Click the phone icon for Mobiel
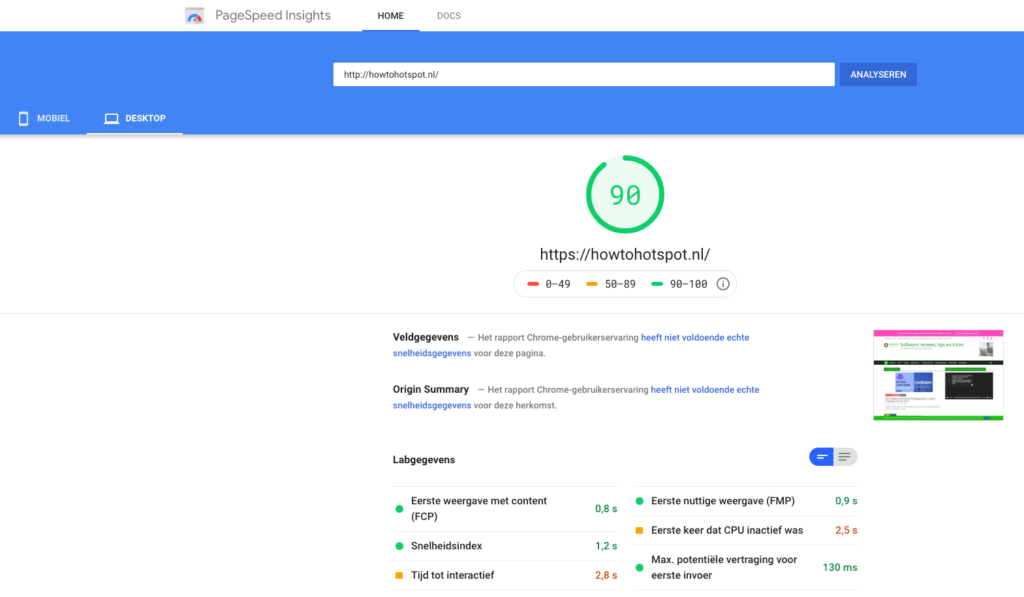Screen dimensions: 1024x597 point(23,118)
